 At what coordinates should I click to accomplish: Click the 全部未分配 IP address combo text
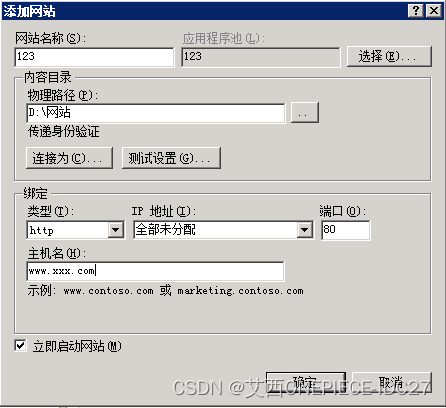pyautogui.click(x=165, y=230)
